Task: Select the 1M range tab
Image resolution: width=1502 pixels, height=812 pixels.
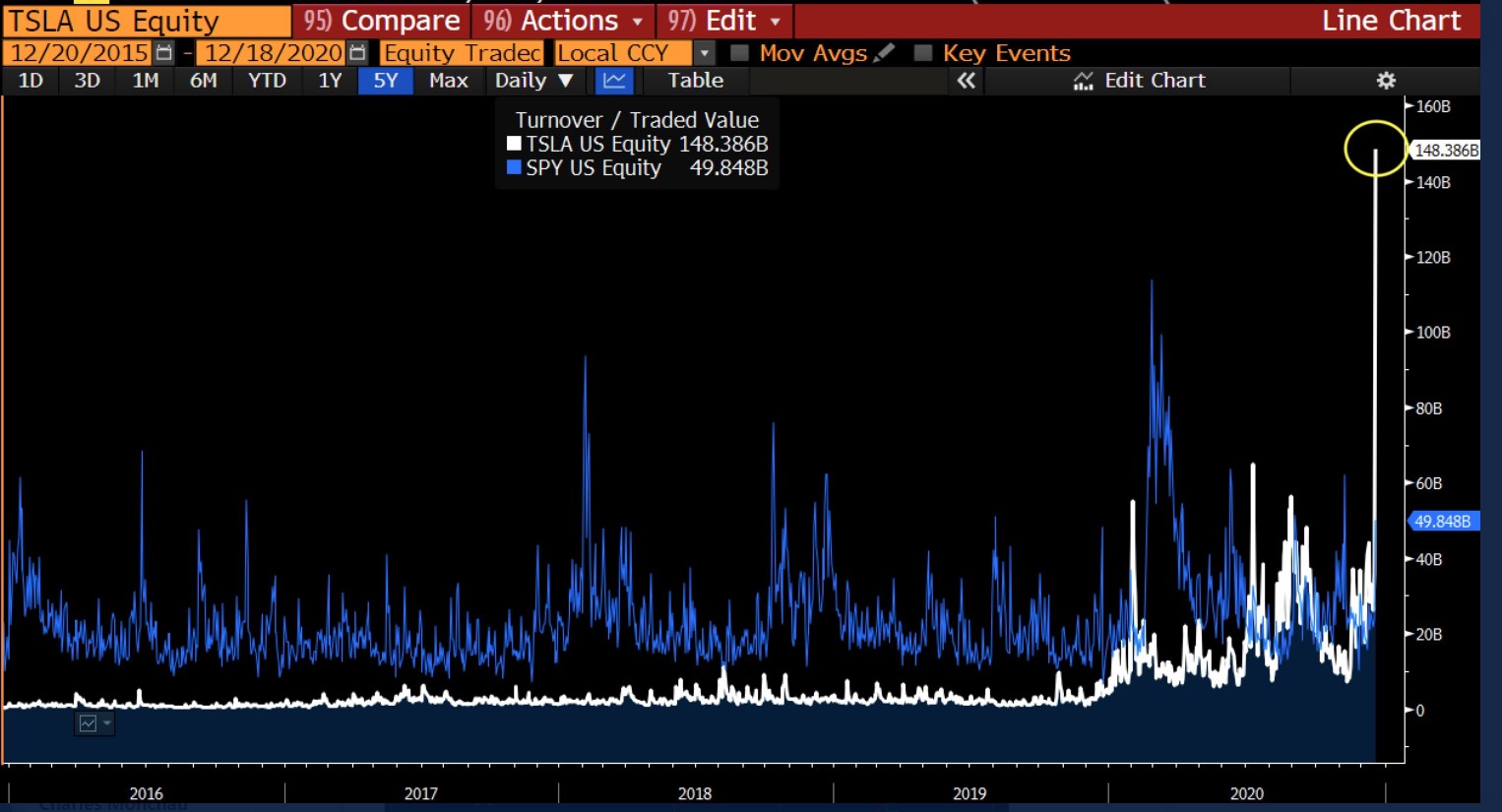Action: [x=146, y=81]
